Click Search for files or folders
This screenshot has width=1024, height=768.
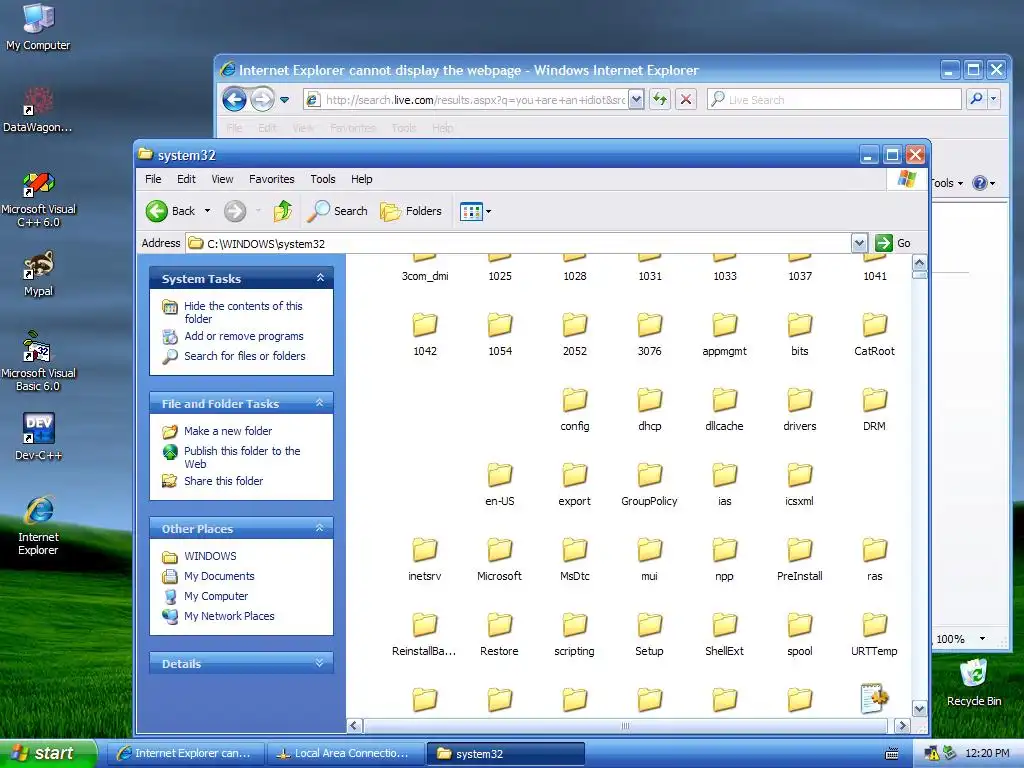point(245,356)
